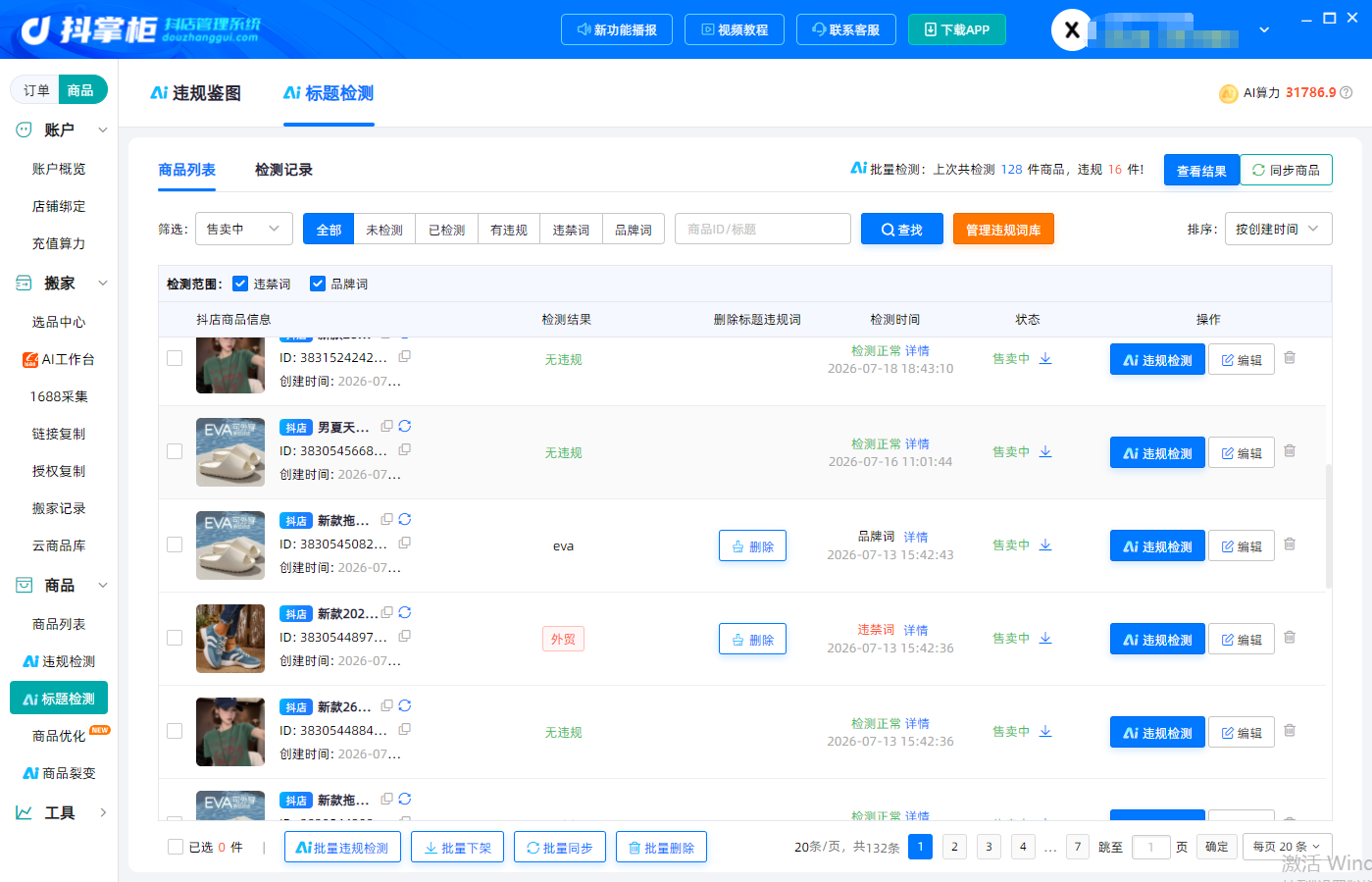Click the 管理违规词库 button
The height and width of the screenshot is (882, 1372).
point(1003,230)
